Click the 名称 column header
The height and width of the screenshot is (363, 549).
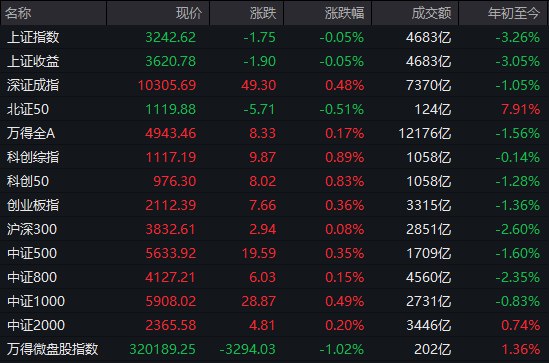click(x=54, y=13)
